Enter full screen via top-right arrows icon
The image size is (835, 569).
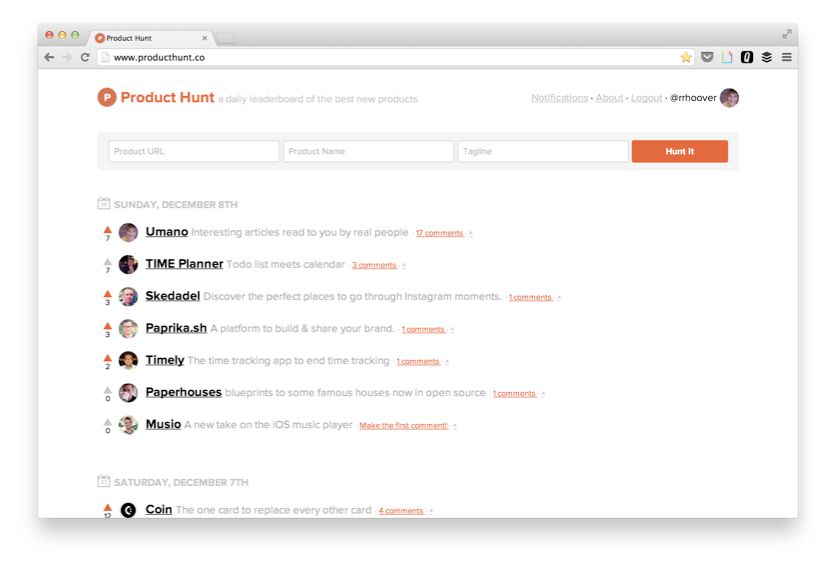(x=787, y=34)
